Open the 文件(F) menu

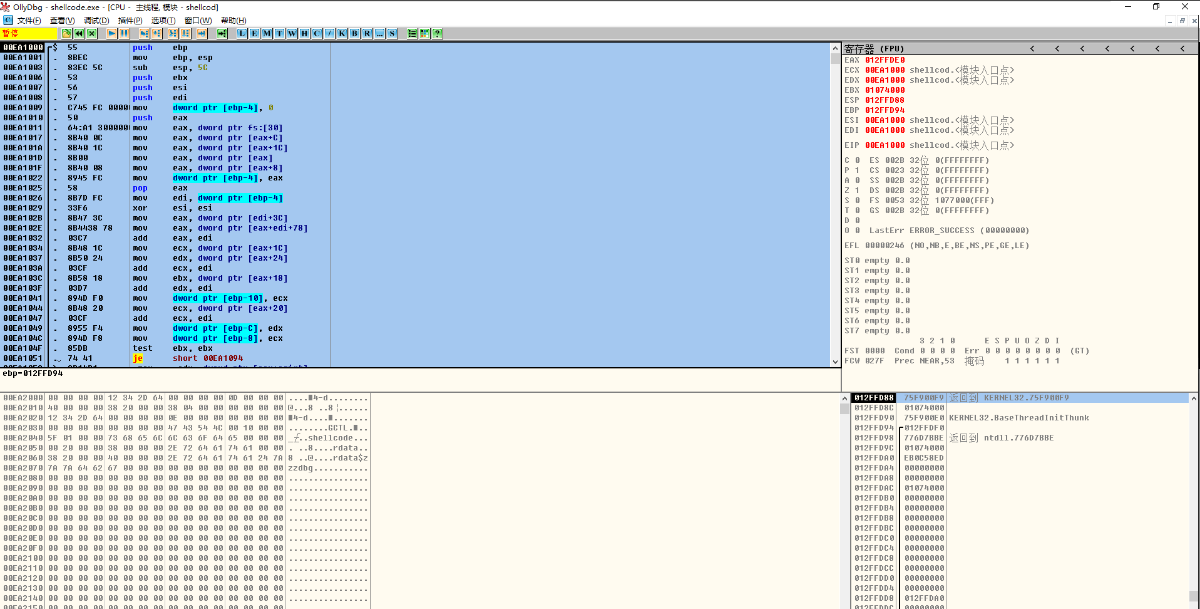[x=29, y=20]
